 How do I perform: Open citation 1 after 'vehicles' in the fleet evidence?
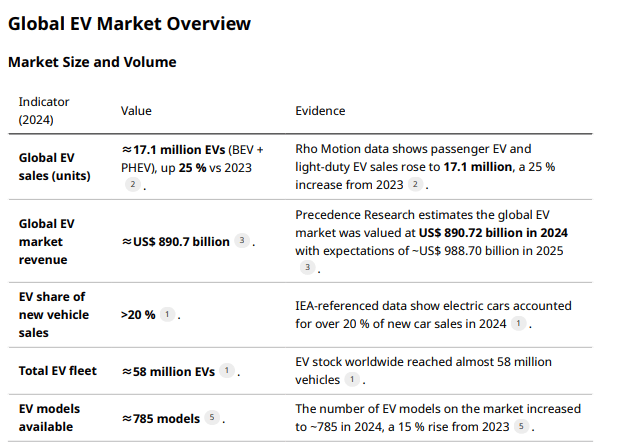click(352, 379)
